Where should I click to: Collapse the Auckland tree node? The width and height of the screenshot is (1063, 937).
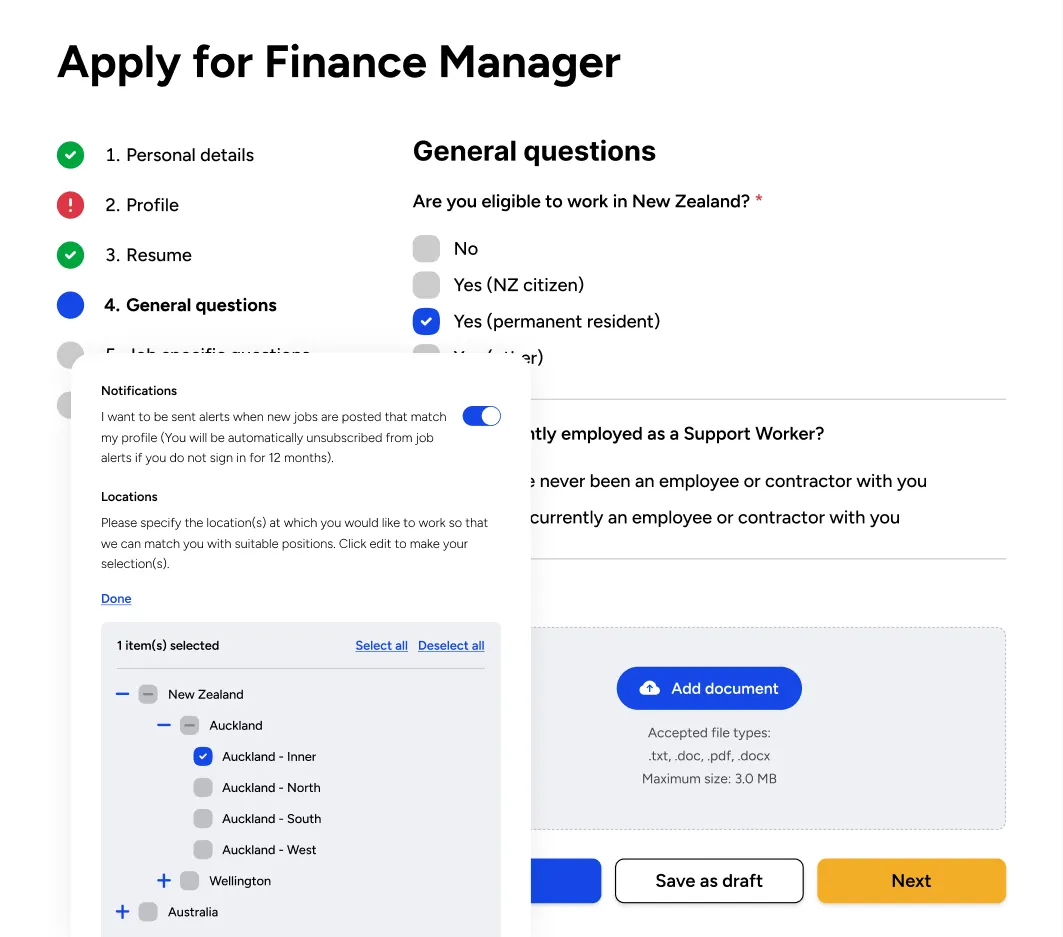pos(164,725)
